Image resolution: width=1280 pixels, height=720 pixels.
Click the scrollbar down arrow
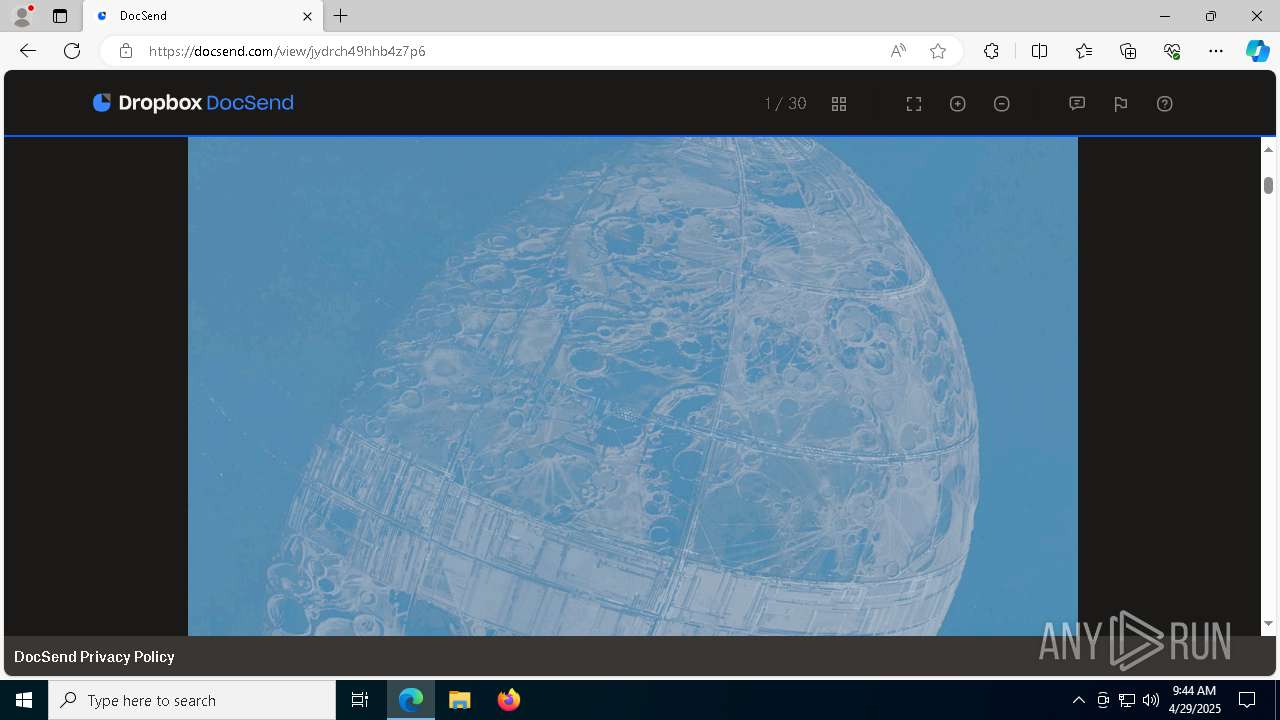(1268, 624)
